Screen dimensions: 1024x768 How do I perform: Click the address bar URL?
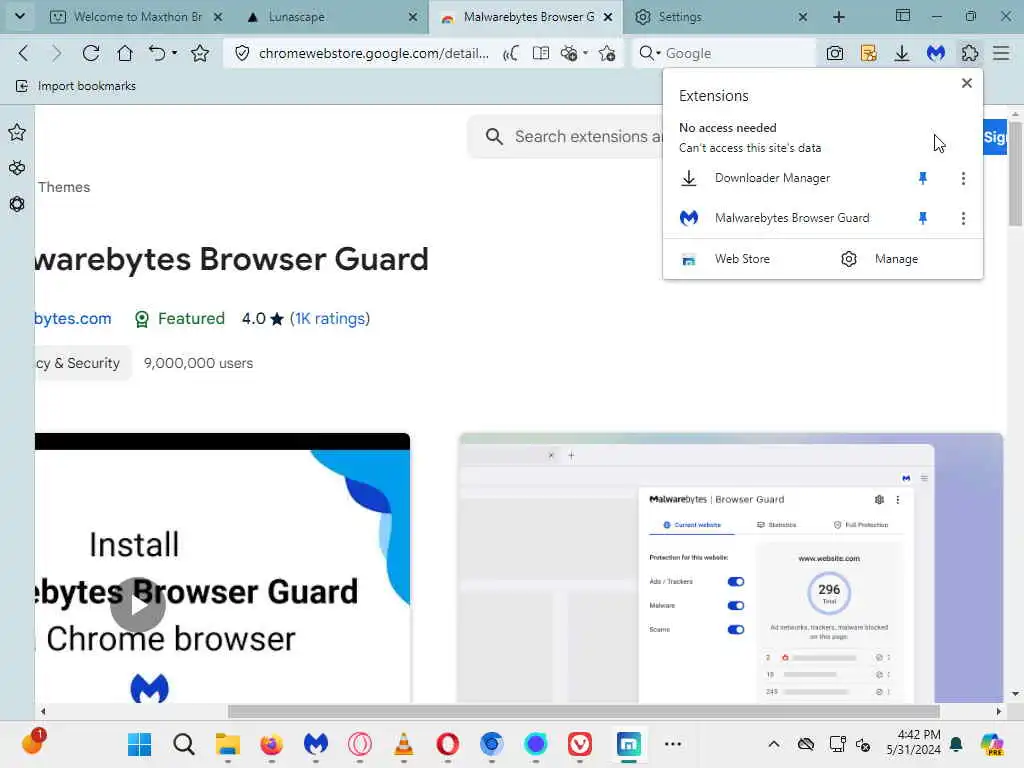tap(374, 54)
